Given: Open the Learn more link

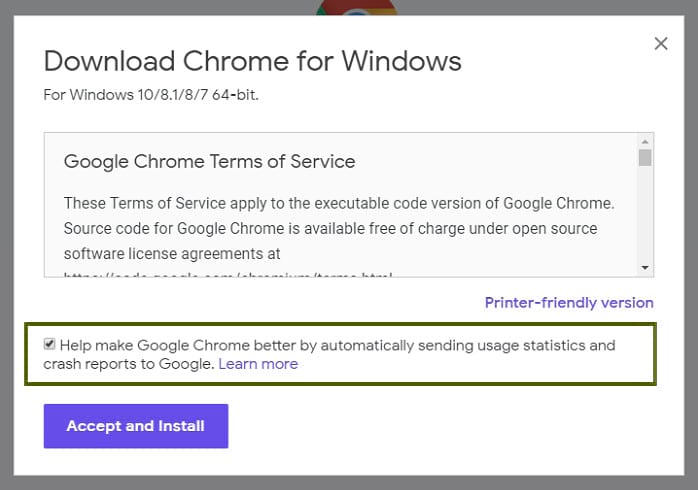Looking at the screenshot, I should [x=258, y=364].
